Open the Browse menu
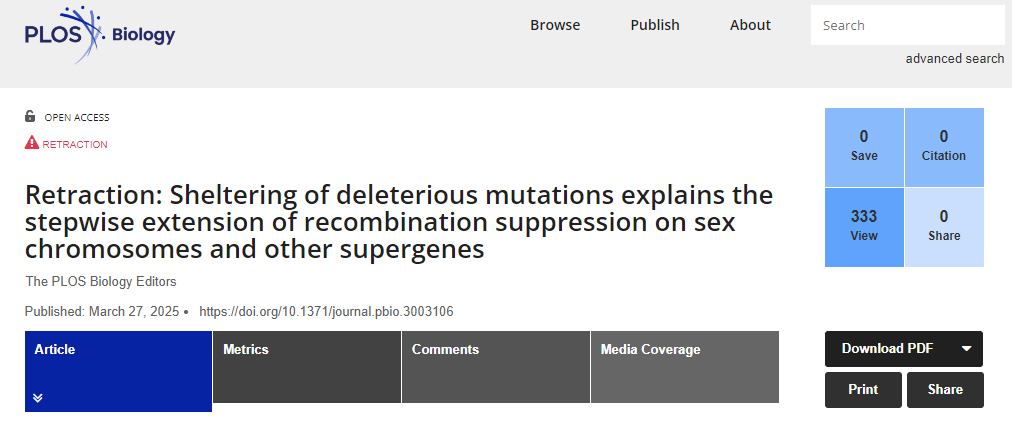This screenshot has width=1012, height=430. 555,25
